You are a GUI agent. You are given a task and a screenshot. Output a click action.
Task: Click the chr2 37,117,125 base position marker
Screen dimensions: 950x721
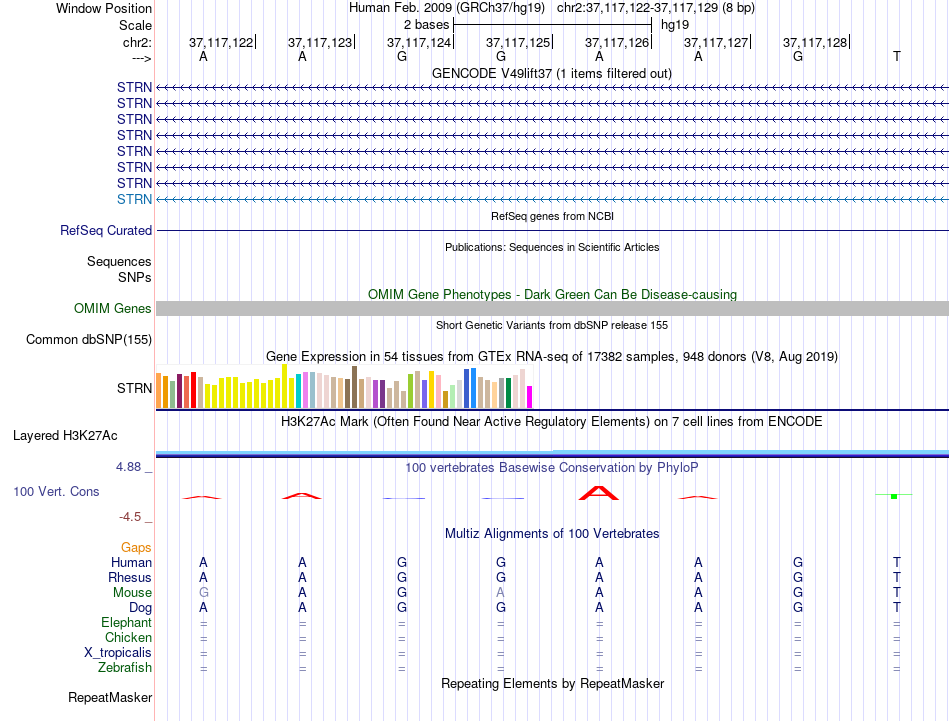pos(518,42)
